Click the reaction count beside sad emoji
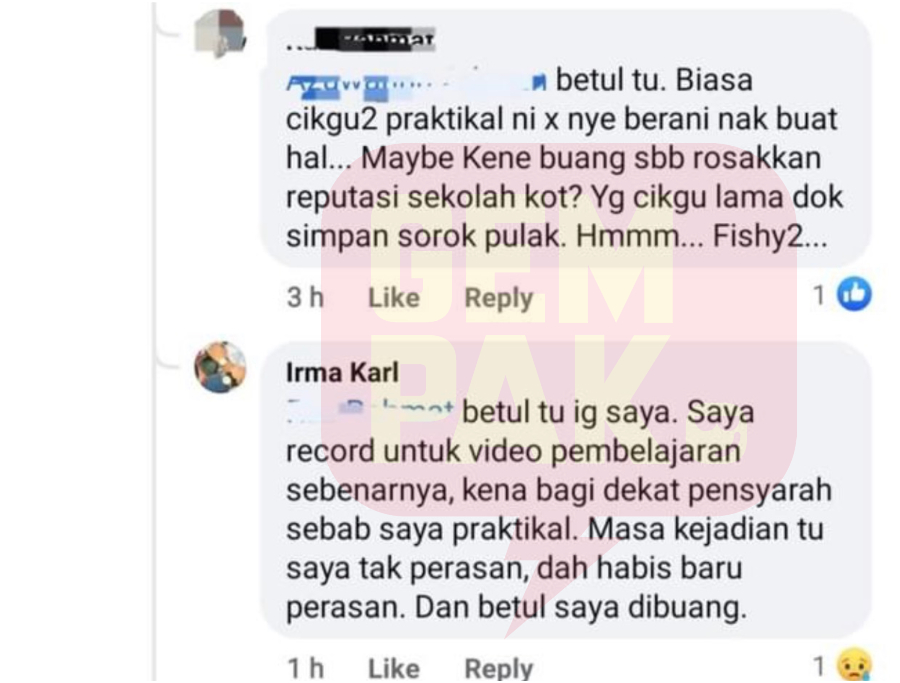This screenshot has width=900, height=683. click(819, 667)
